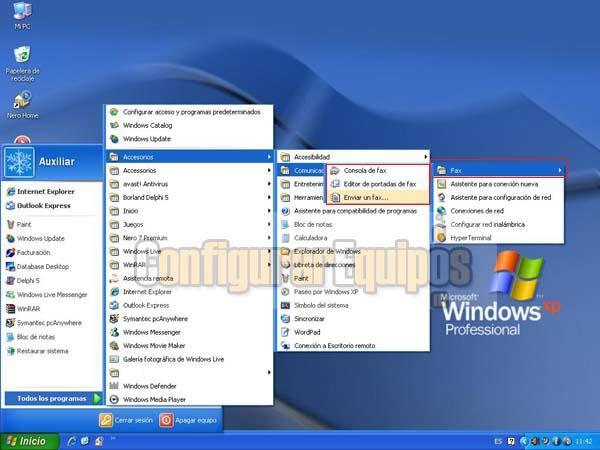Open Windows Live Messenger shortcut
The height and width of the screenshot is (450, 600).
(47, 295)
